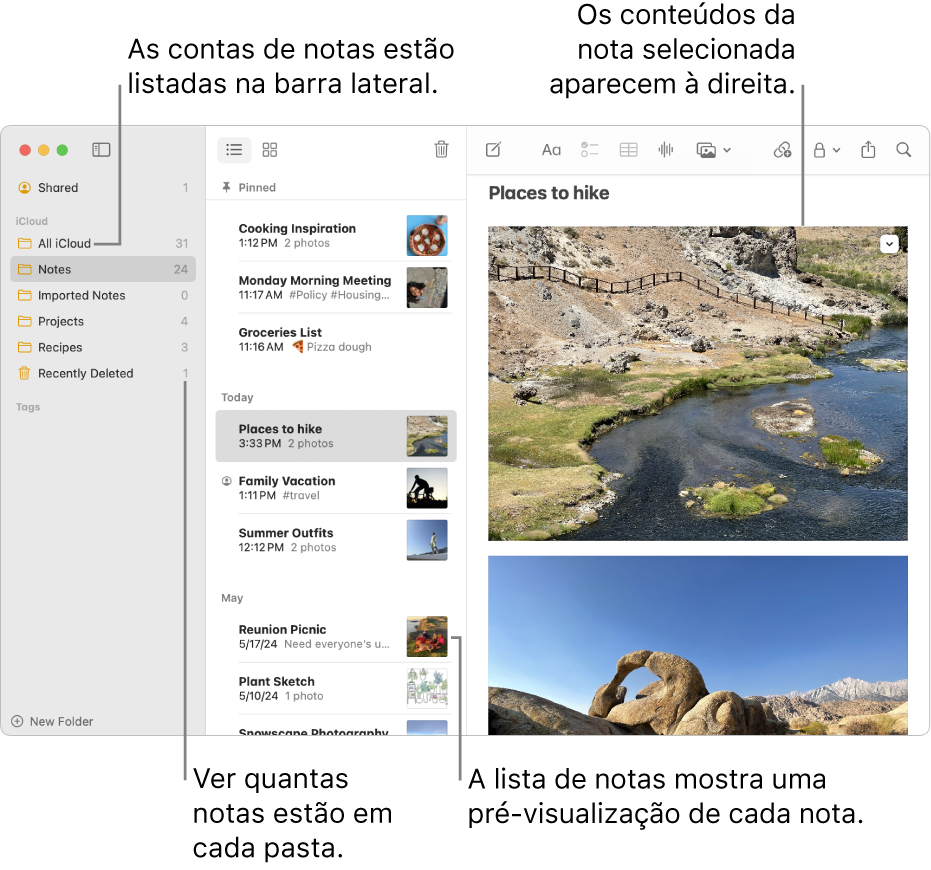Open the Plant Sketch note
Viewport: 931px width, 870px height.
coord(335,689)
